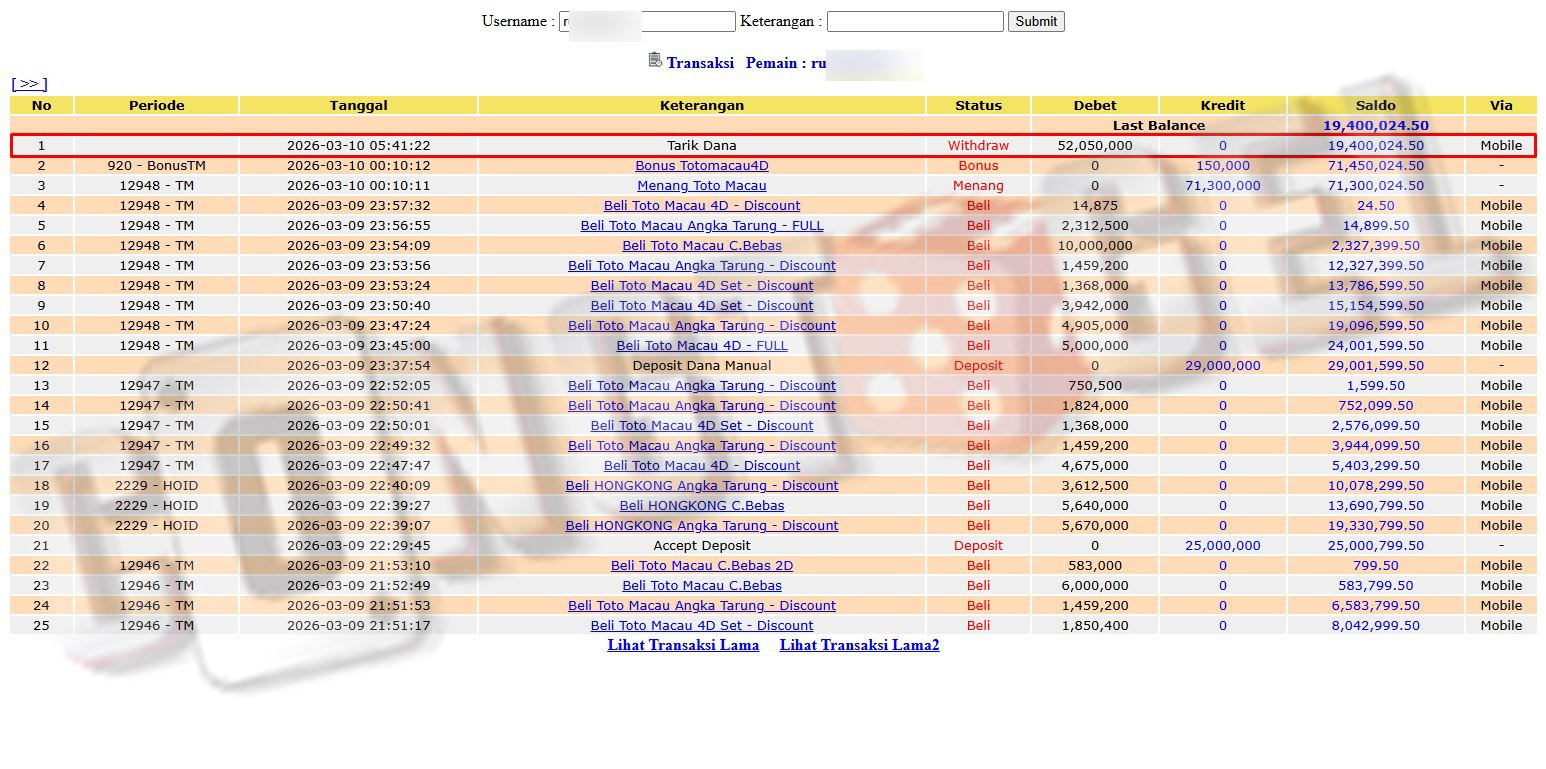Click Beli Toto Macau 4D - FULL link
1546x769 pixels.
pos(701,346)
